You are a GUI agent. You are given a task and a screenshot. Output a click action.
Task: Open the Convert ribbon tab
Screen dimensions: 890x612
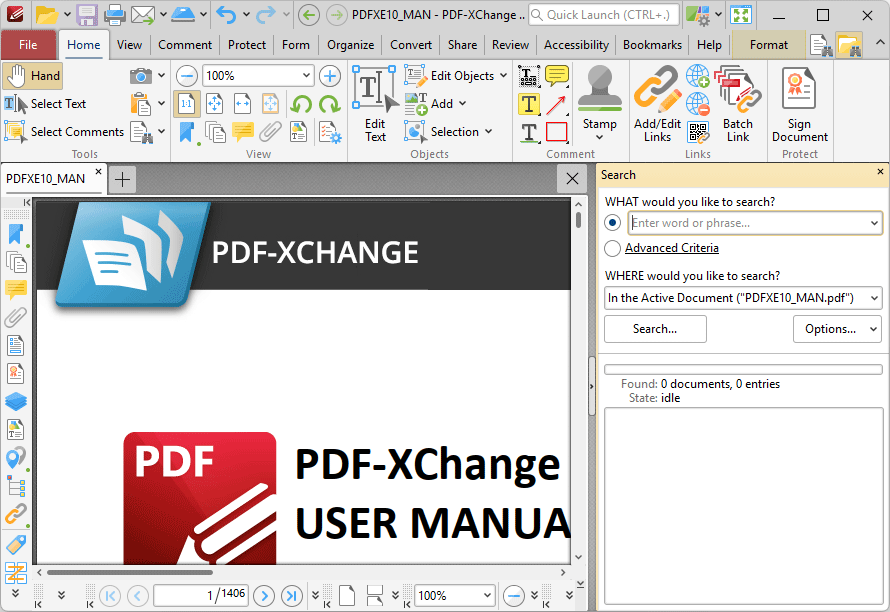(x=411, y=45)
